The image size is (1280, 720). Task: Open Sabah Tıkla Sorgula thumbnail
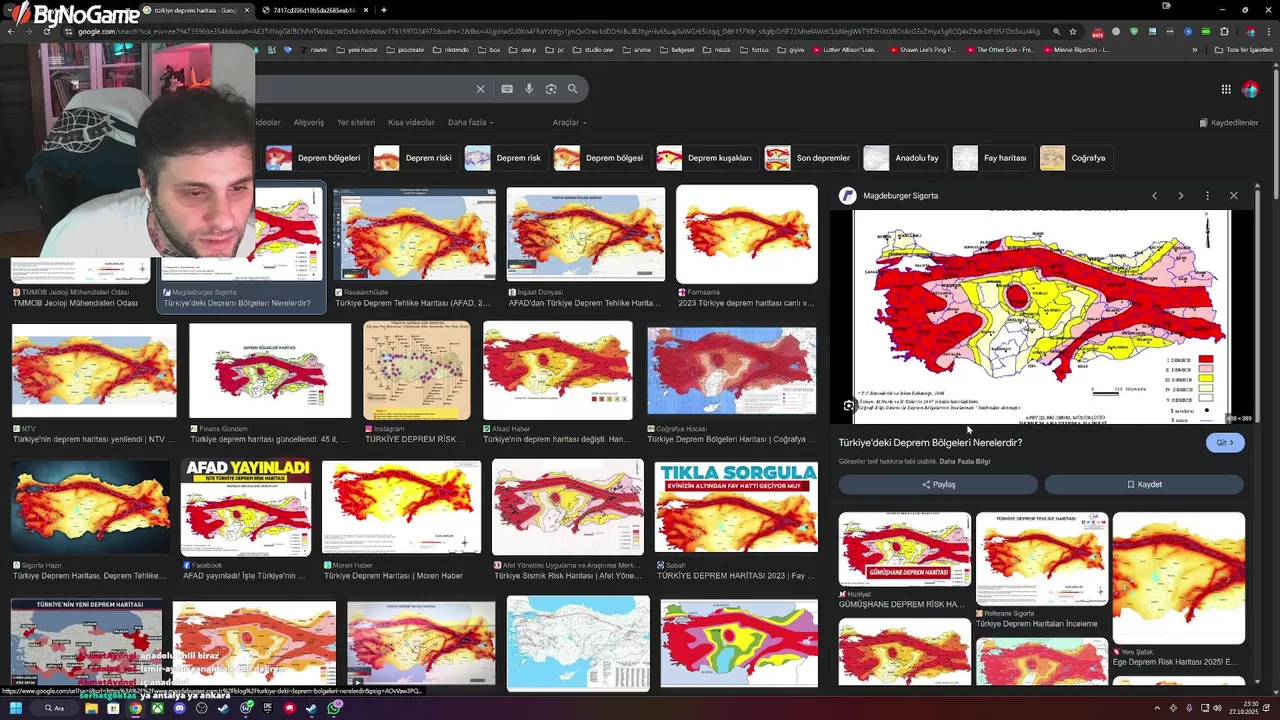tap(736, 507)
